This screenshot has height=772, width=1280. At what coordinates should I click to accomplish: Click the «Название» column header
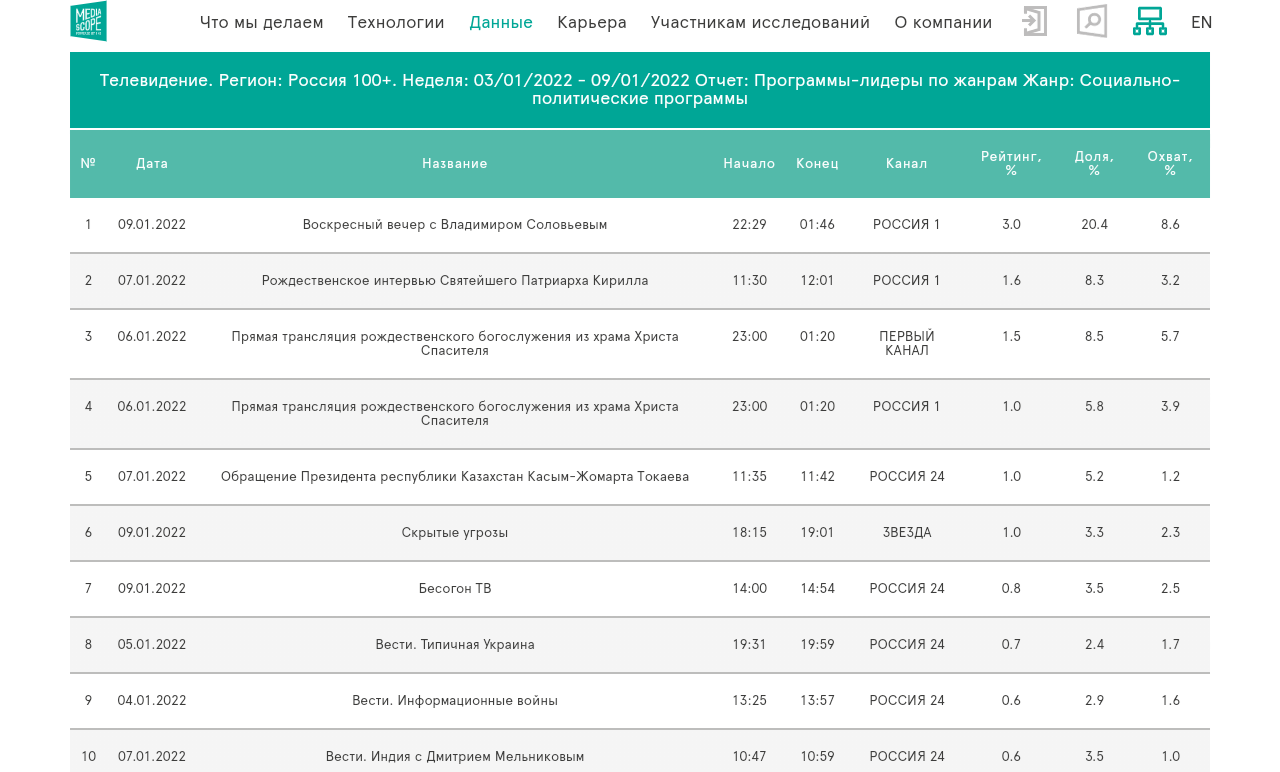(455, 164)
